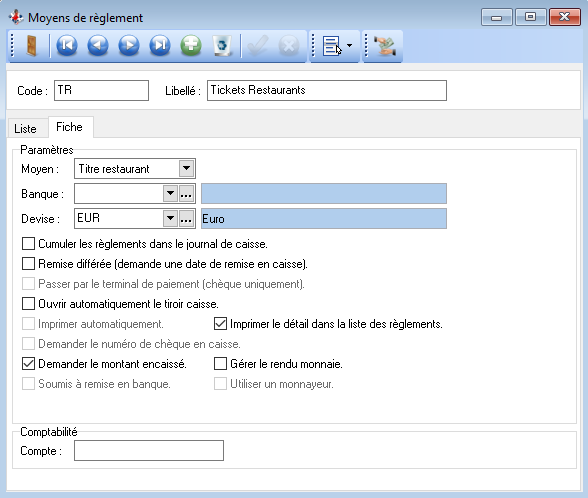Click the ellipsis button next to Banque
Screen dimensions: 588x498
(x=186, y=194)
